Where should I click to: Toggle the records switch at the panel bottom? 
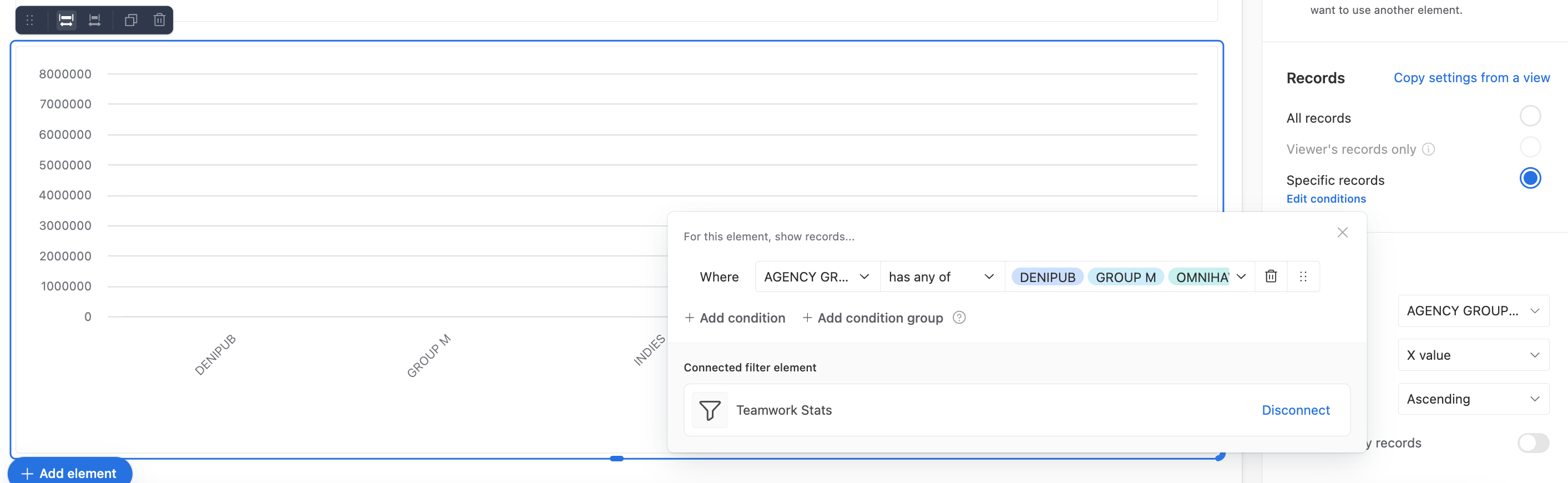coord(1532,443)
